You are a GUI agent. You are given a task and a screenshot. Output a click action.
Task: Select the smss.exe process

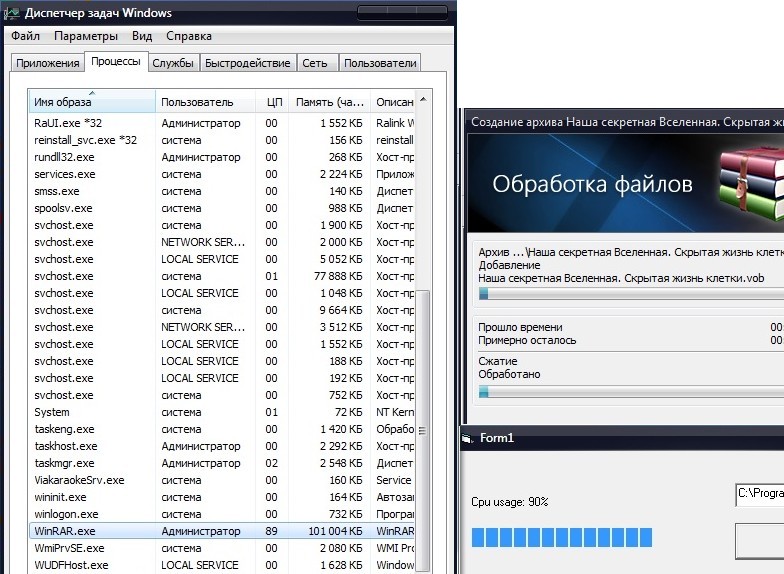pyautogui.click(x=222, y=191)
